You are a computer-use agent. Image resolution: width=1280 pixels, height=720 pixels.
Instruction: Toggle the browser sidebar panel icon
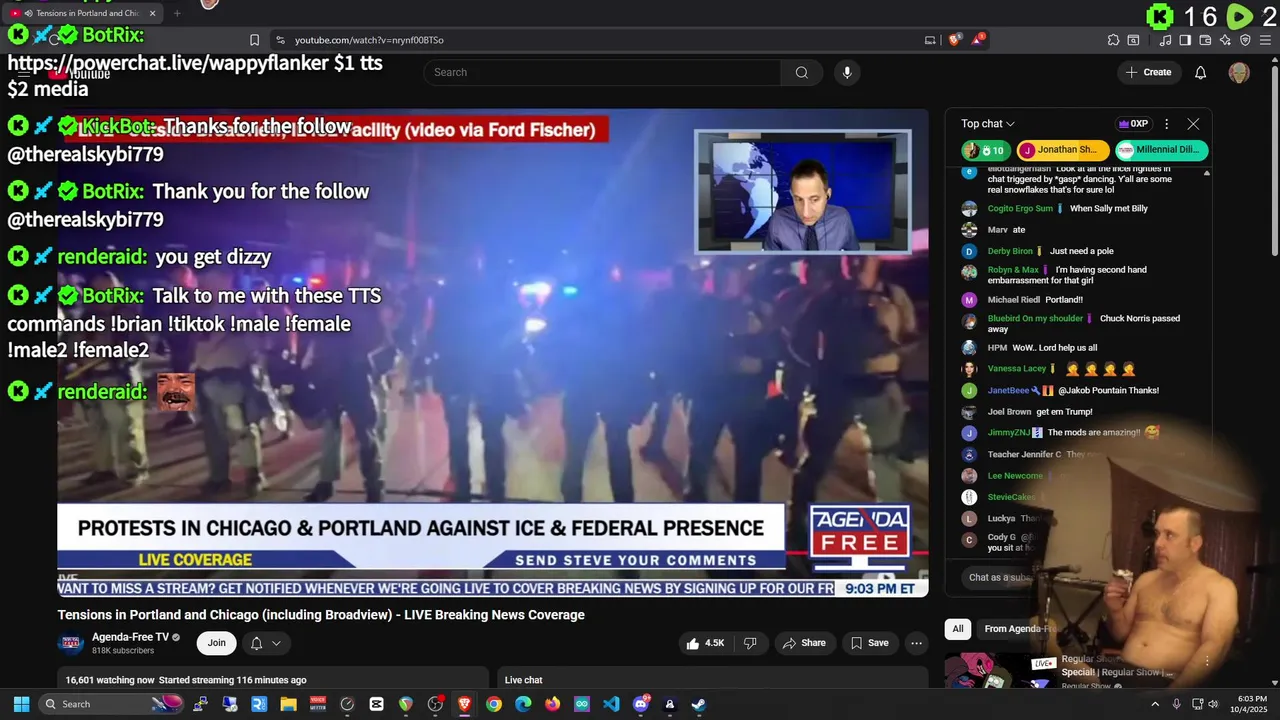point(1185,40)
